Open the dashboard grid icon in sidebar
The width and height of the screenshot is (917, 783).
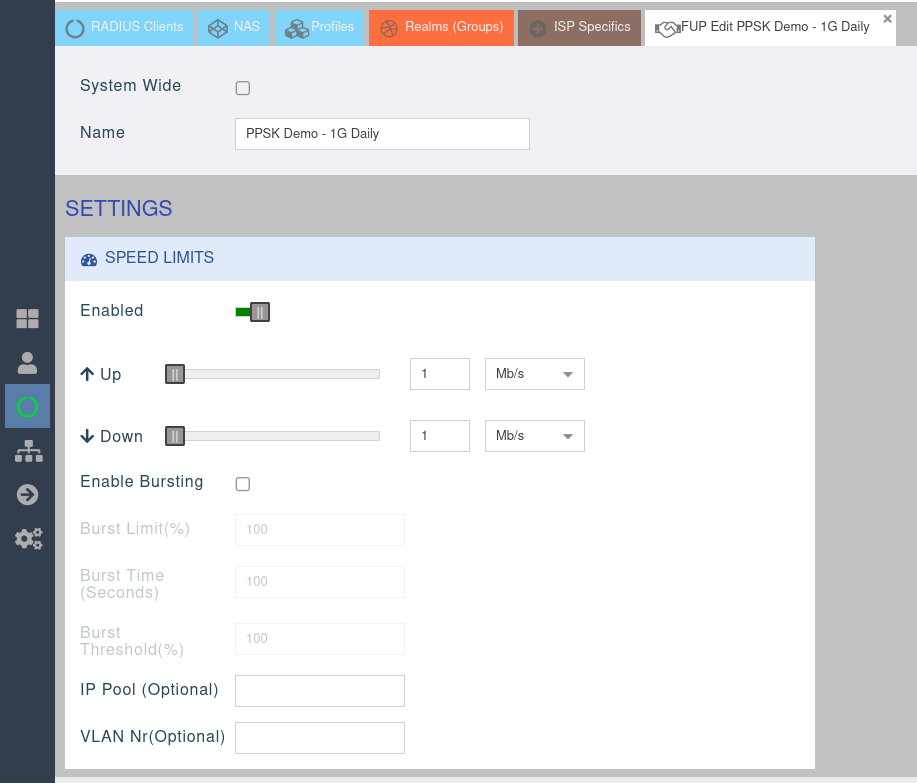click(x=28, y=319)
